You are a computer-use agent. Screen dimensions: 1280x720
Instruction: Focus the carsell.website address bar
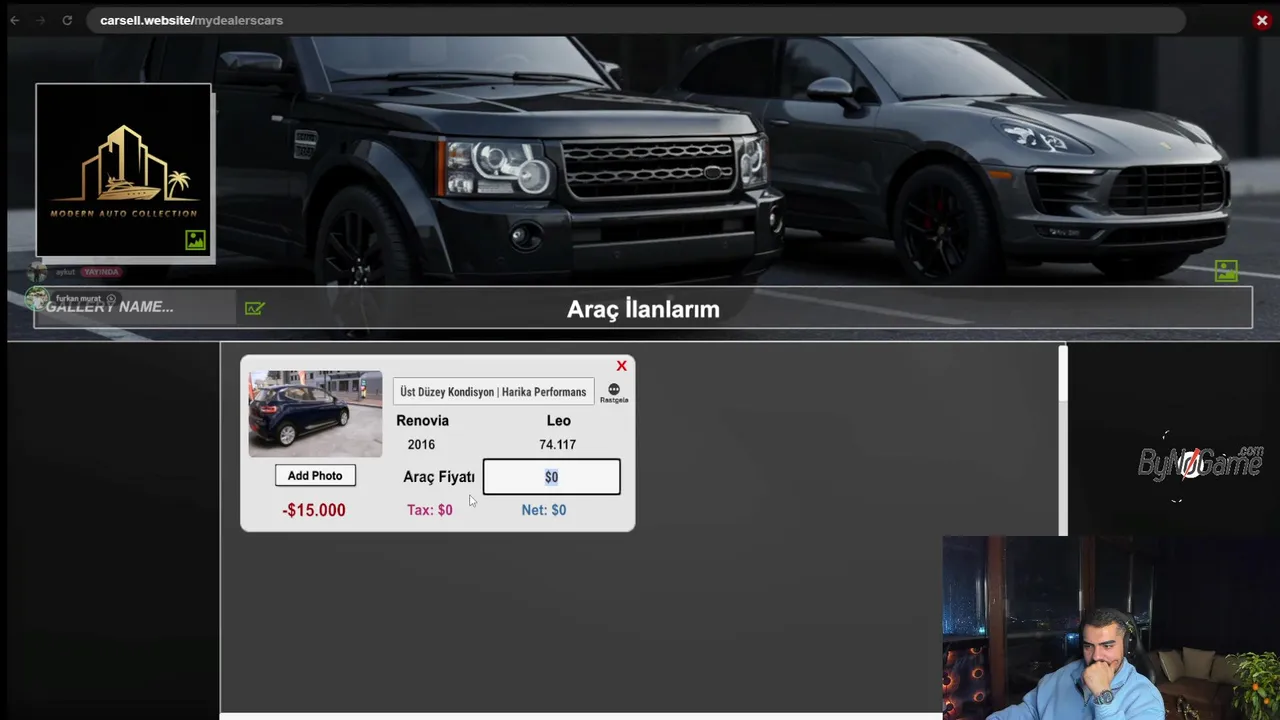636,20
